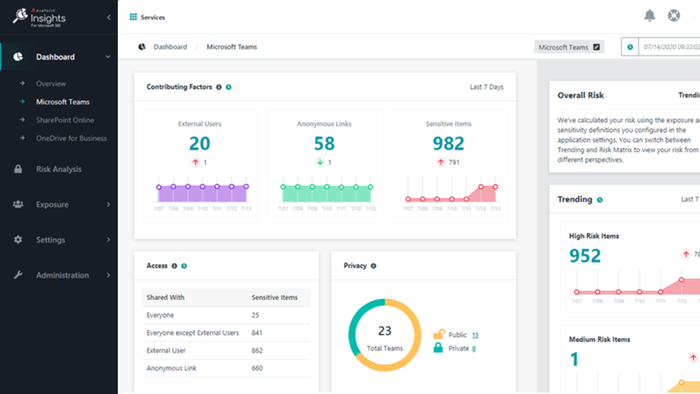This screenshot has height=394, width=700.
Task: Open the Services grid icon
Action: pos(133,17)
